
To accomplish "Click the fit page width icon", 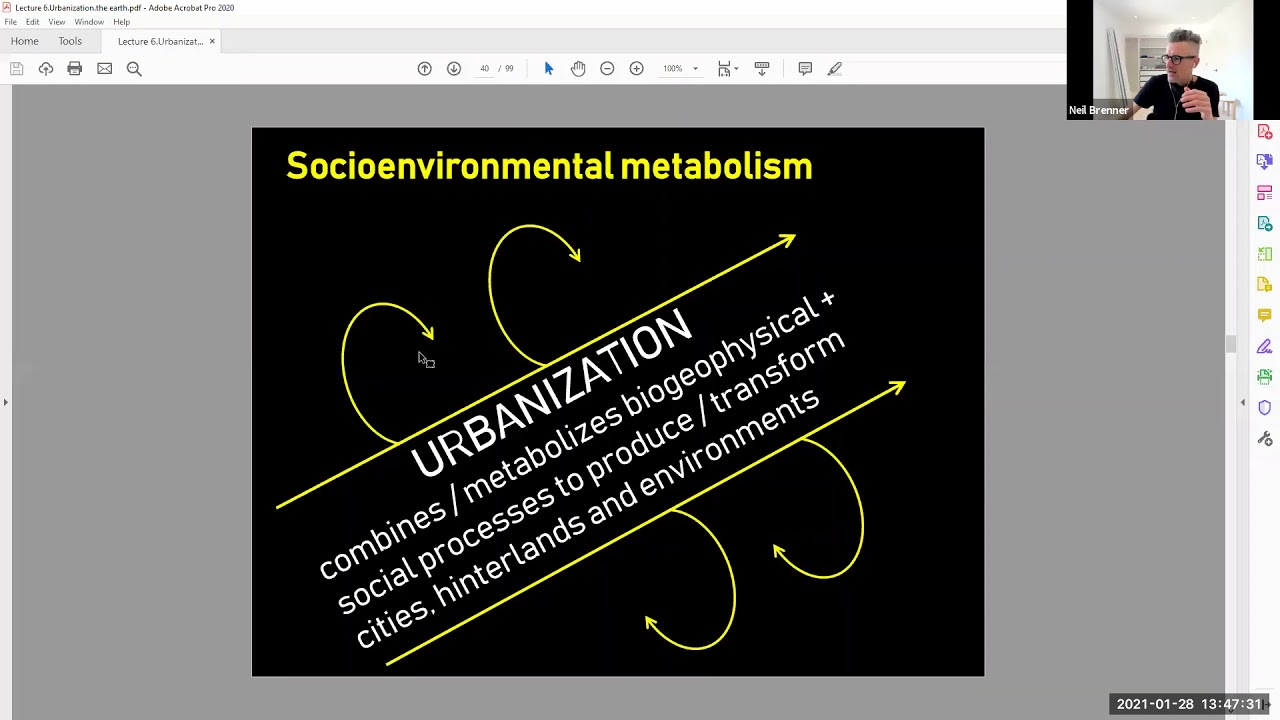I will pyautogui.click(x=724, y=68).
